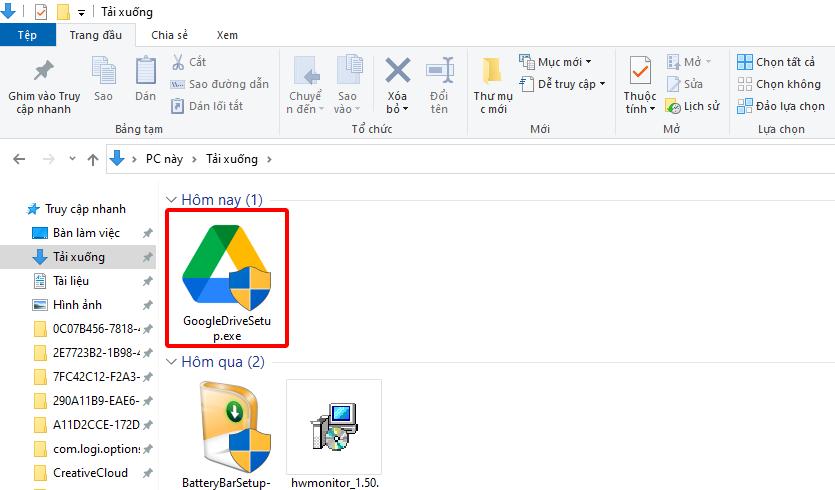
Task: Click Sao đường dẫn (Copy path)
Action: click(x=219, y=84)
